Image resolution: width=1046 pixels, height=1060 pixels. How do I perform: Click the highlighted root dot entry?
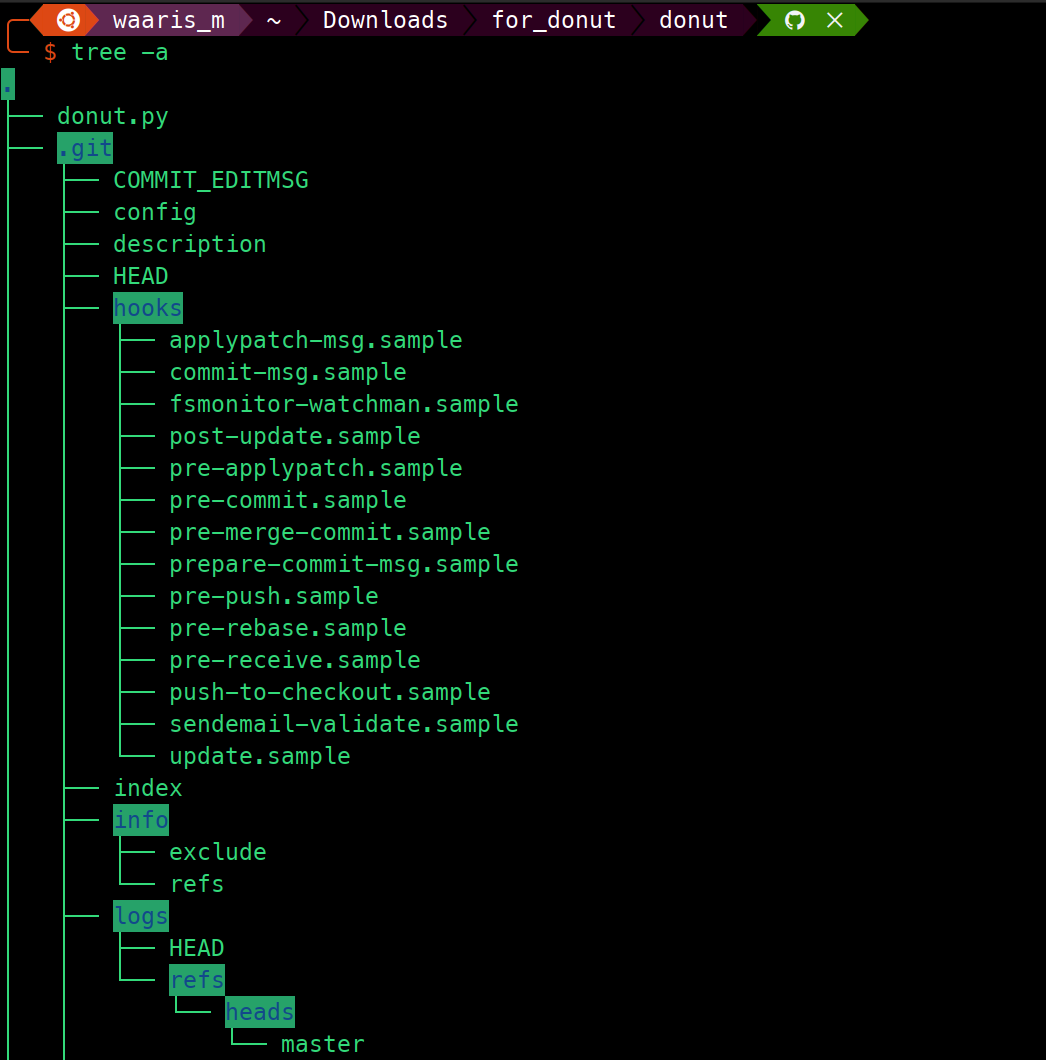click(8, 84)
